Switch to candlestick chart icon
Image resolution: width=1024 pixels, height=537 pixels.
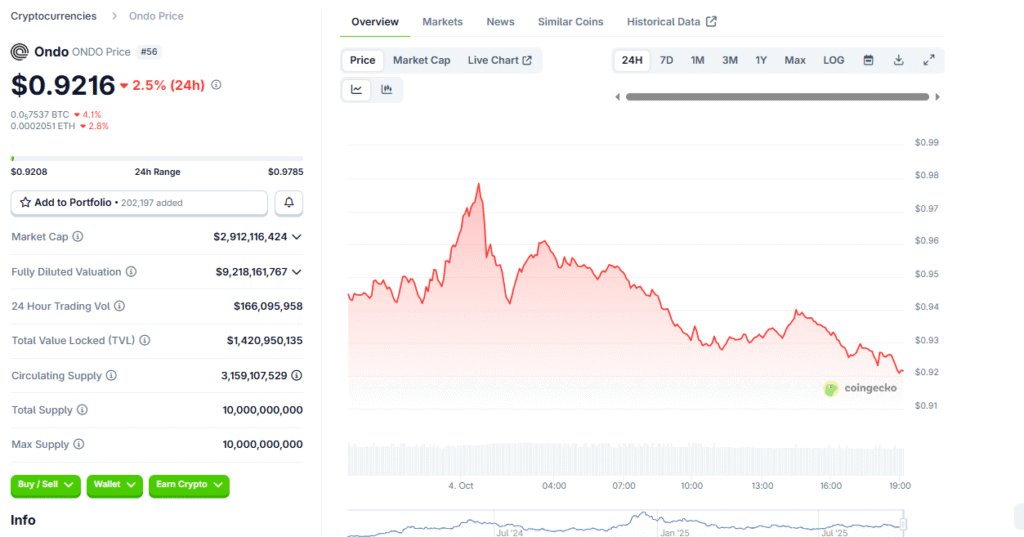pos(387,90)
